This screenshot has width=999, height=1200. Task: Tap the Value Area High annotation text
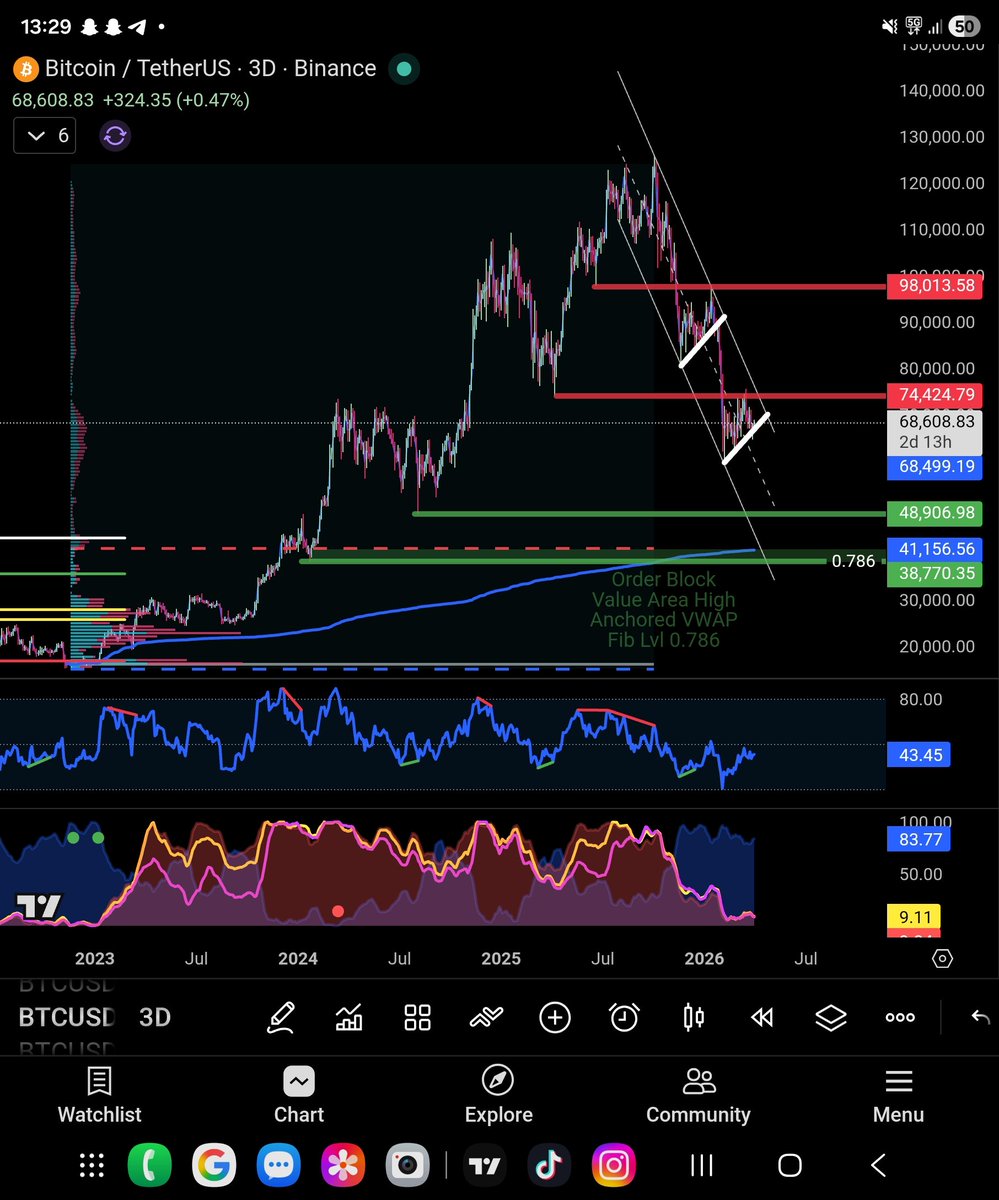[x=663, y=599]
